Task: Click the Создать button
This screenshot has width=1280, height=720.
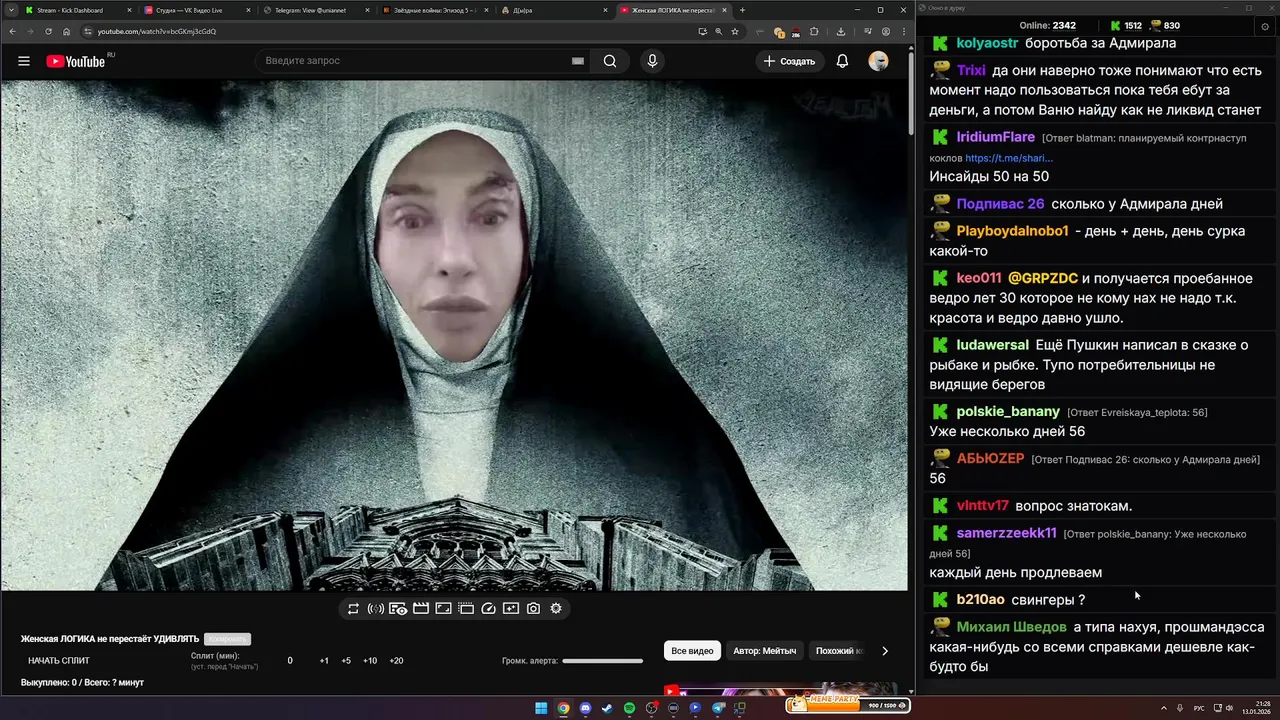Action: point(790,61)
